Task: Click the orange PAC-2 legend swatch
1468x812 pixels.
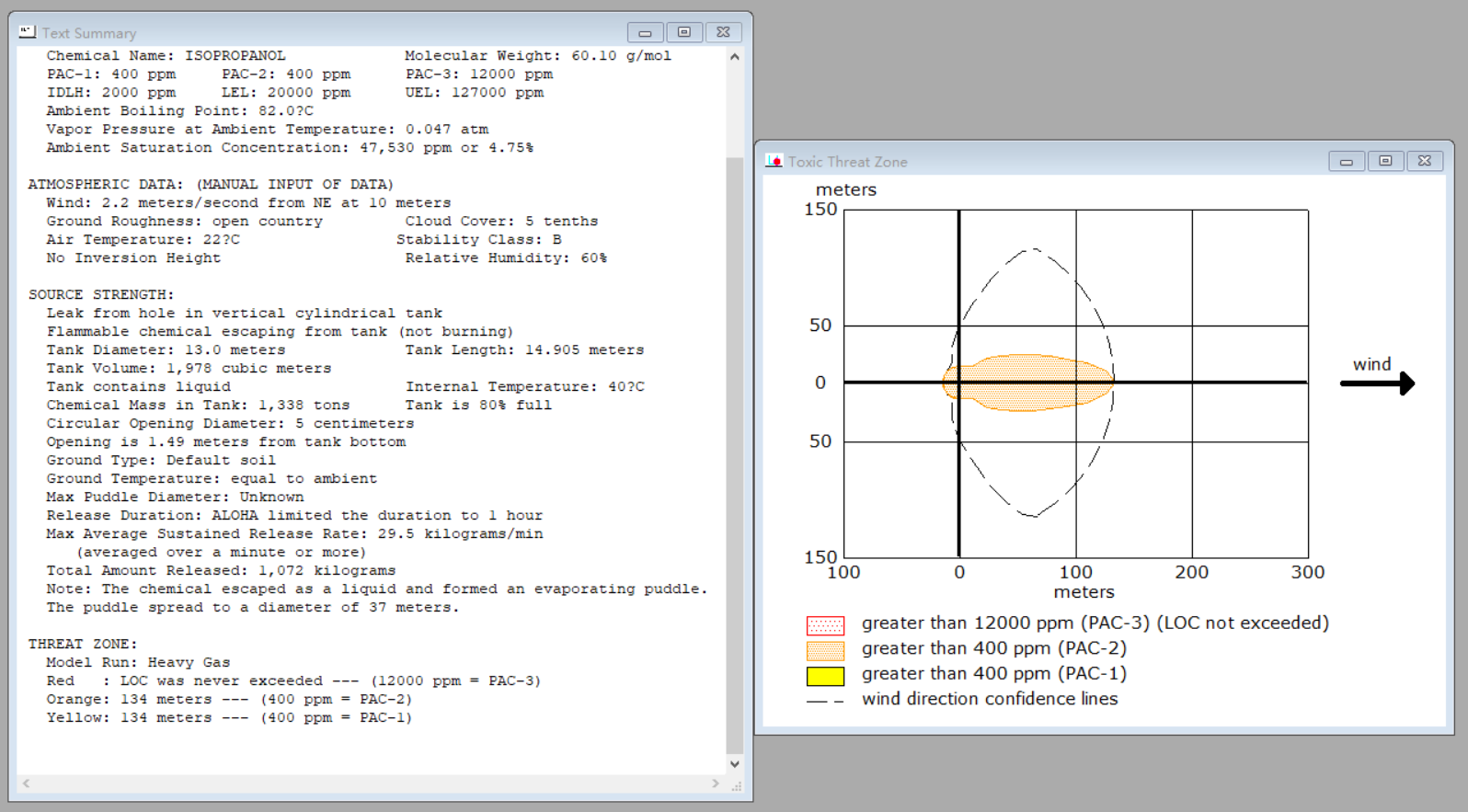Action: click(825, 651)
